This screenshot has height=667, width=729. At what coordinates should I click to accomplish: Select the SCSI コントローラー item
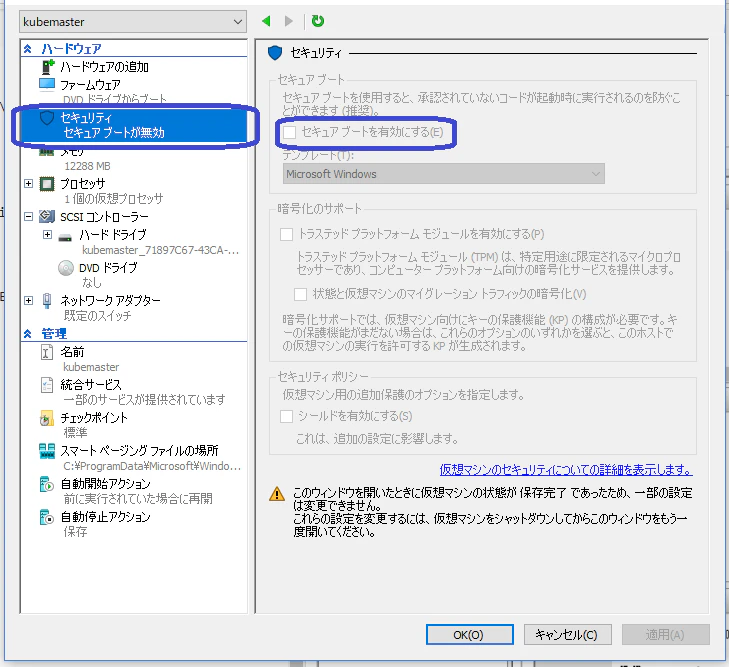tap(104, 217)
